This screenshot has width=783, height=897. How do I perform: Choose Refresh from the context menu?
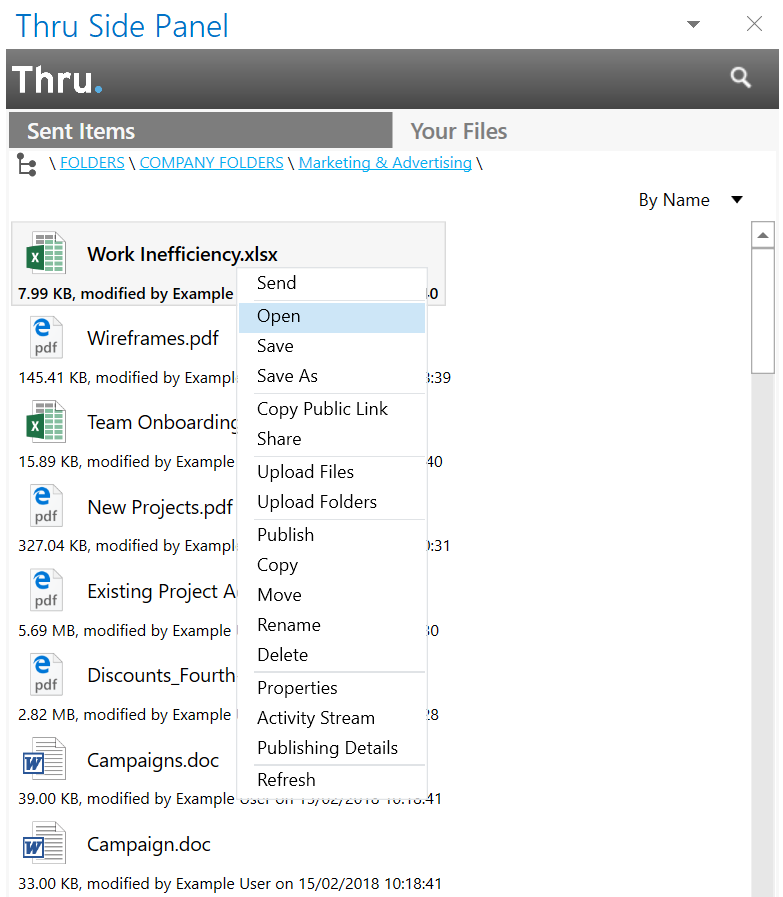pyautogui.click(x=332, y=780)
